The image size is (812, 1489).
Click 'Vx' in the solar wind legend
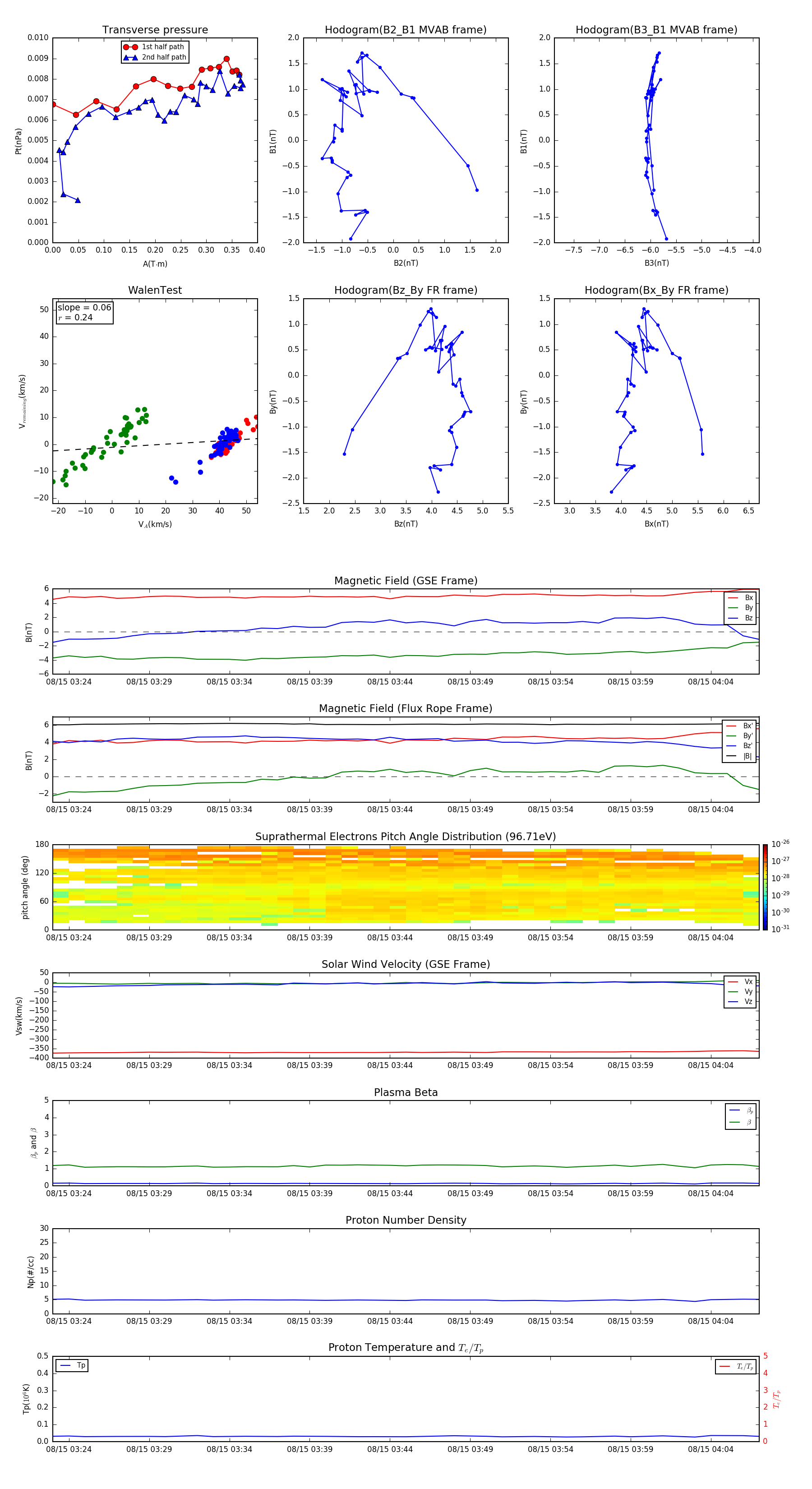[748, 981]
